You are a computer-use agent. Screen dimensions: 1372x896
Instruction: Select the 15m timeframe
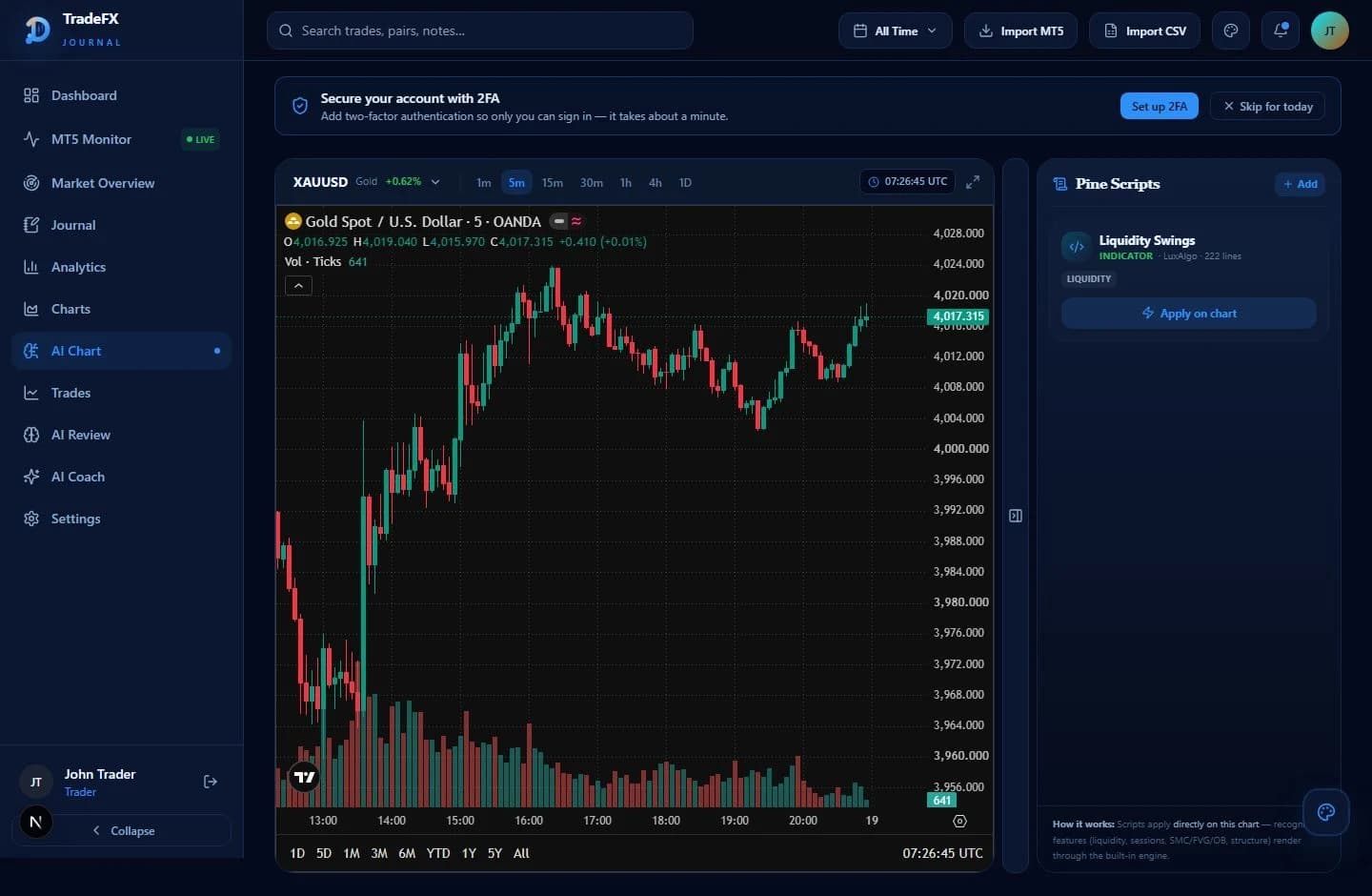point(553,182)
